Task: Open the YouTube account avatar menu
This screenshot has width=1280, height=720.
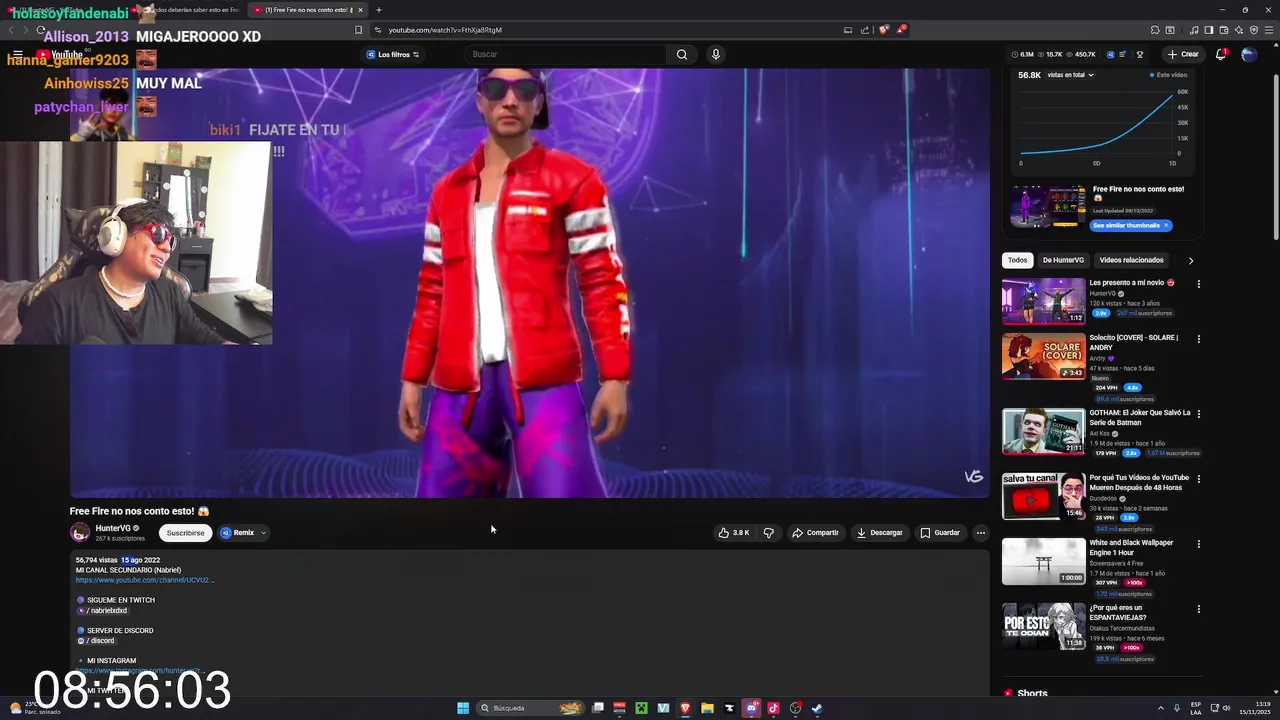Action: [x=1249, y=54]
